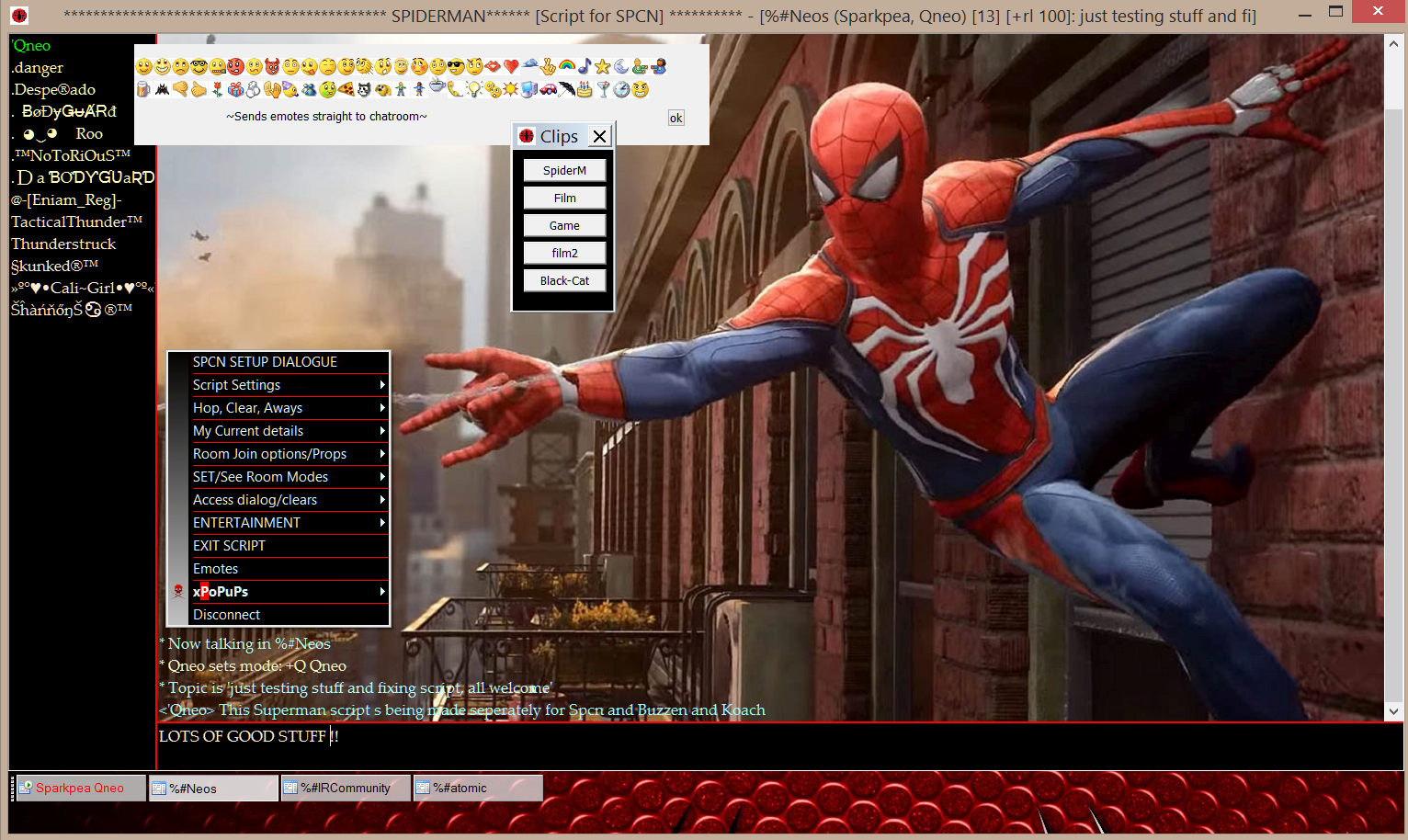Image resolution: width=1408 pixels, height=840 pixels.
Task: Send the sunglasses cool face emote
Action: 456,66
